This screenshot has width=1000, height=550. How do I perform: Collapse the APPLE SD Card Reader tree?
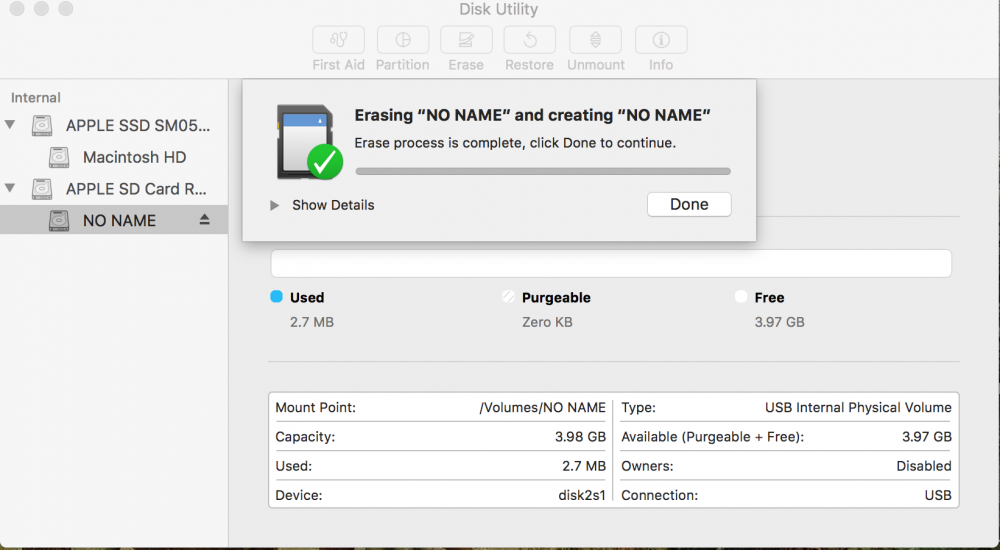click(10, 188)
